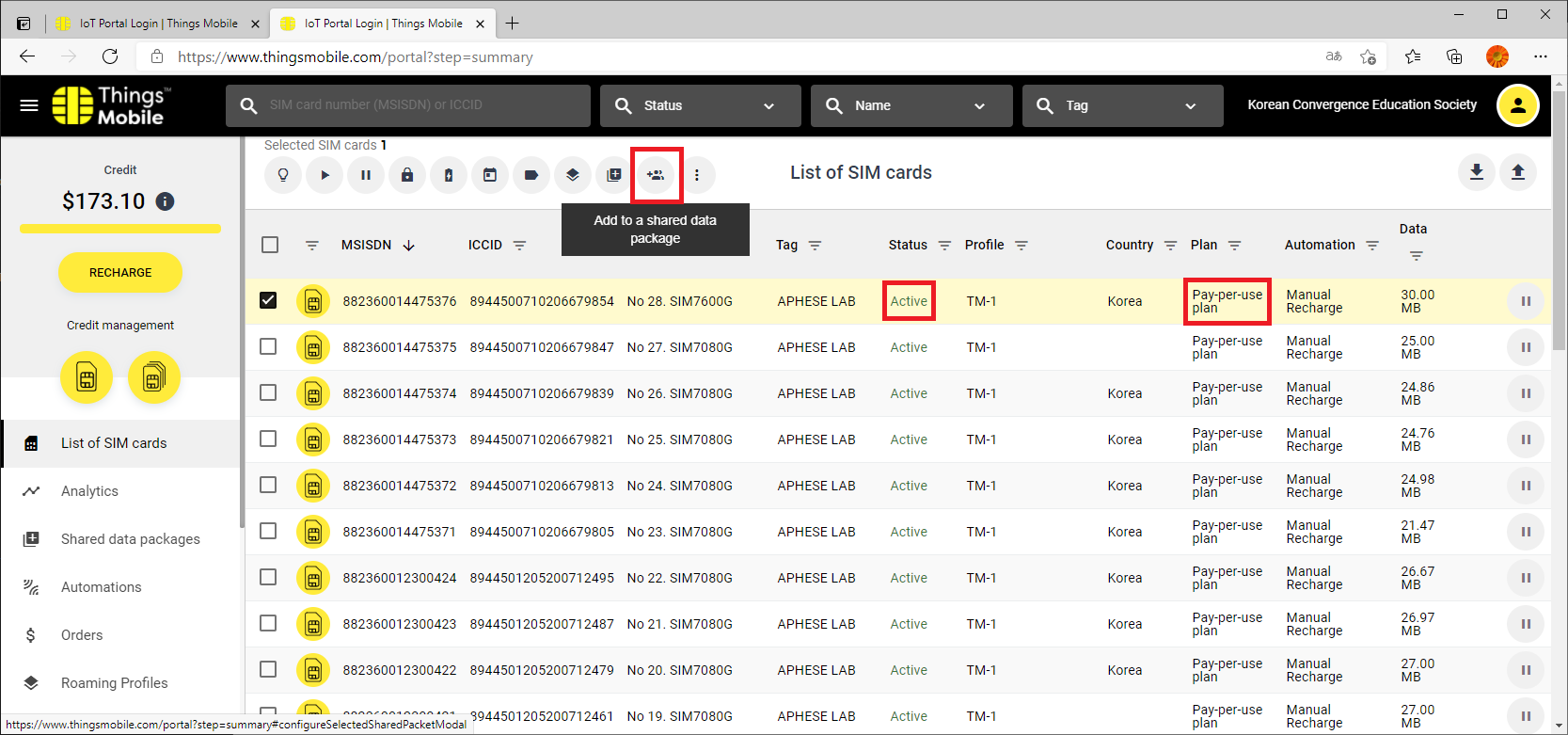Mark the checkbox for SIM 882360012300424
This screenshot has width=1568, height=735.
tap(268, 577)
